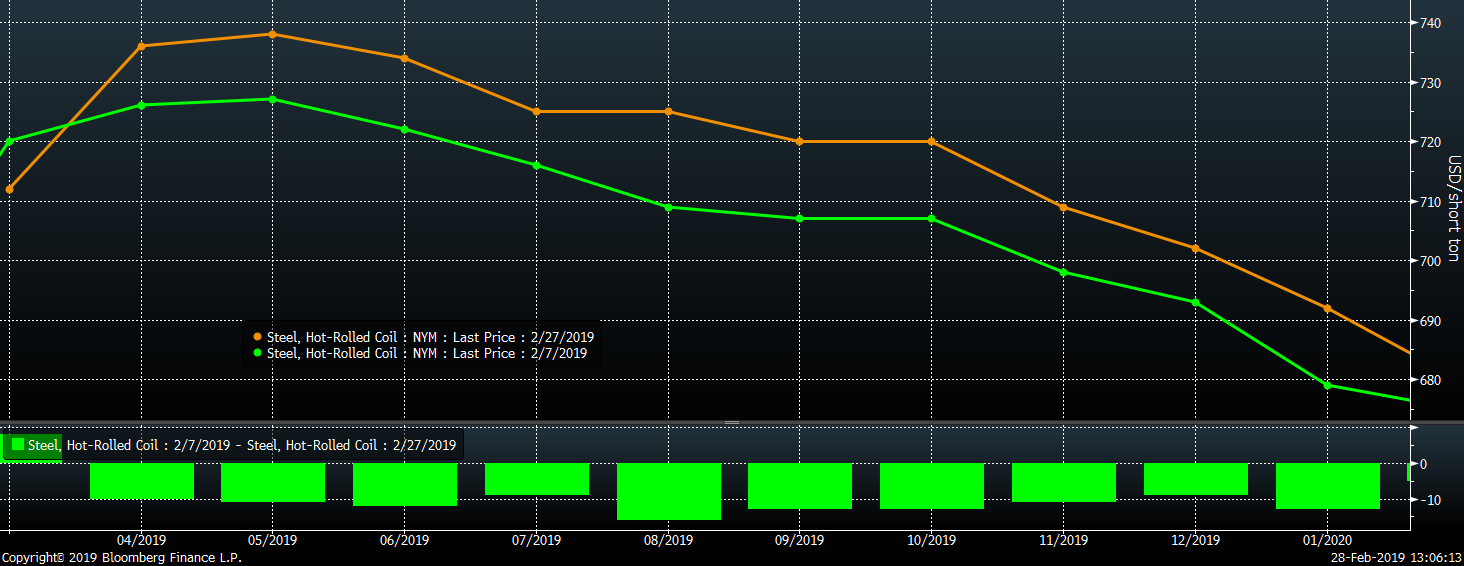This screenshot has width=1464, height=566.
Task: Select the orange data point at 05/2019
Action: [272, 34]
